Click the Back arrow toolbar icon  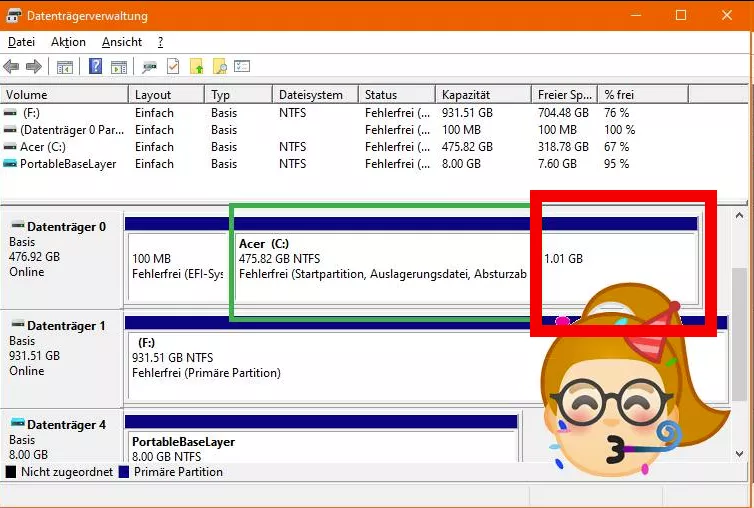pos(11,66)
